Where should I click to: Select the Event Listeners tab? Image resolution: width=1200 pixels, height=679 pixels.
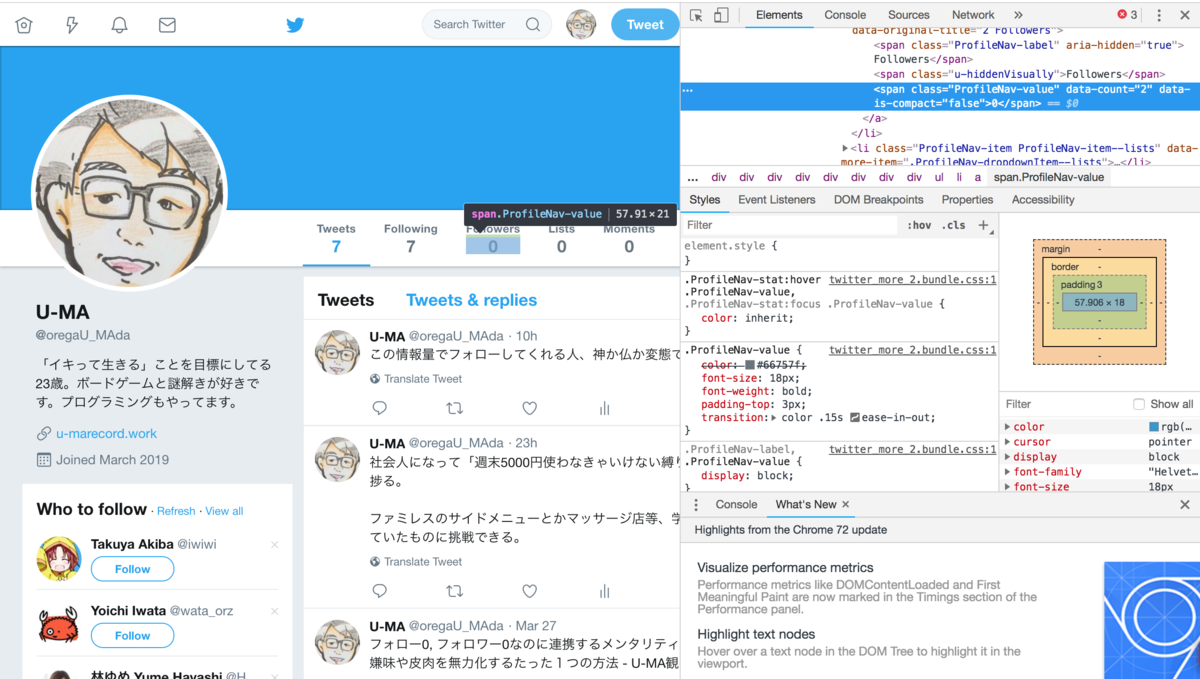pyautogui.click(x=777, y=200)
